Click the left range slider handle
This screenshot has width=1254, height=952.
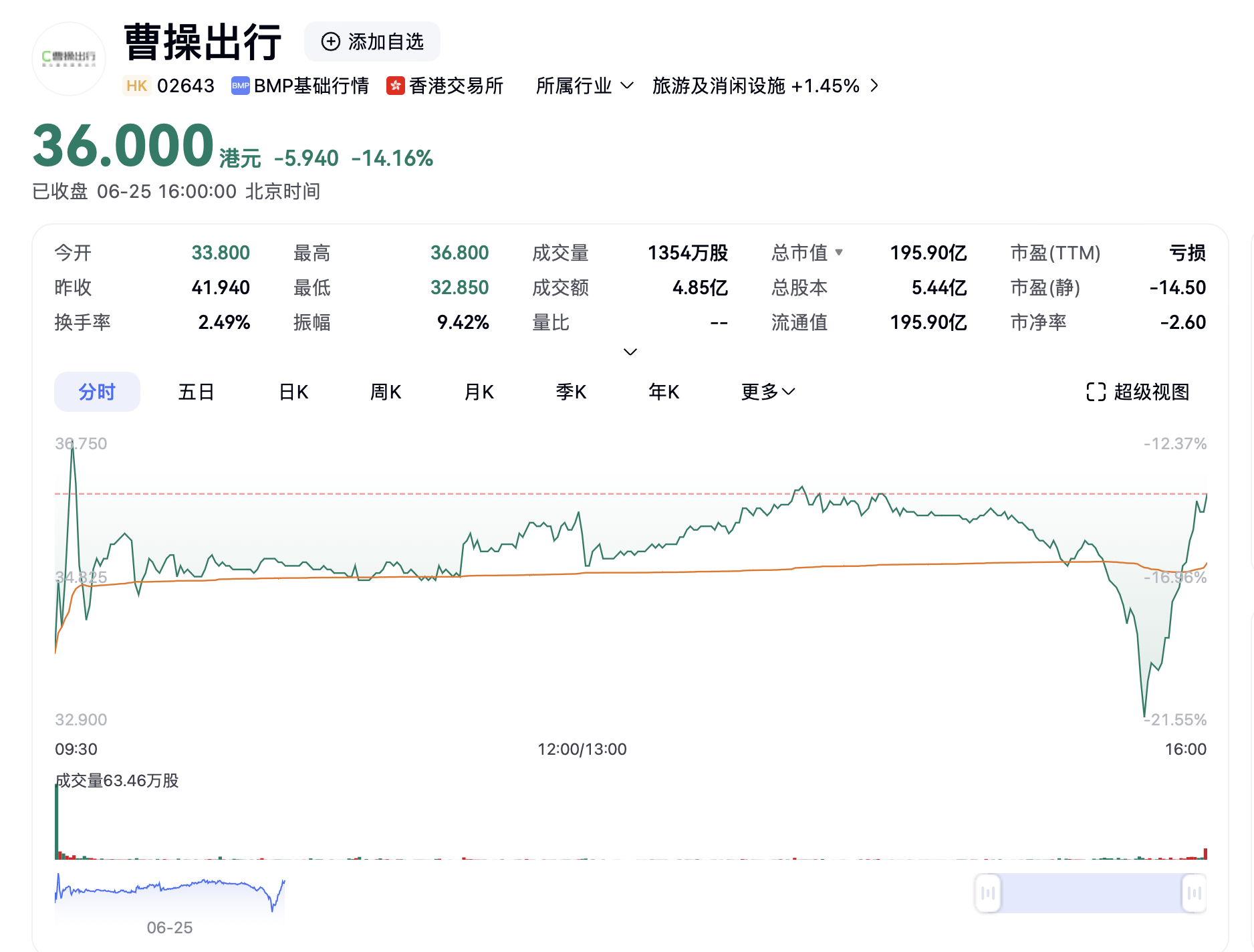(988, 893)
